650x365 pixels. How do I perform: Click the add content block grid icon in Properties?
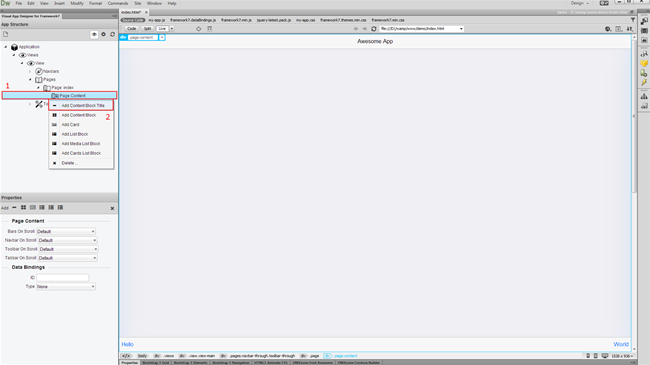pos(23,207)
